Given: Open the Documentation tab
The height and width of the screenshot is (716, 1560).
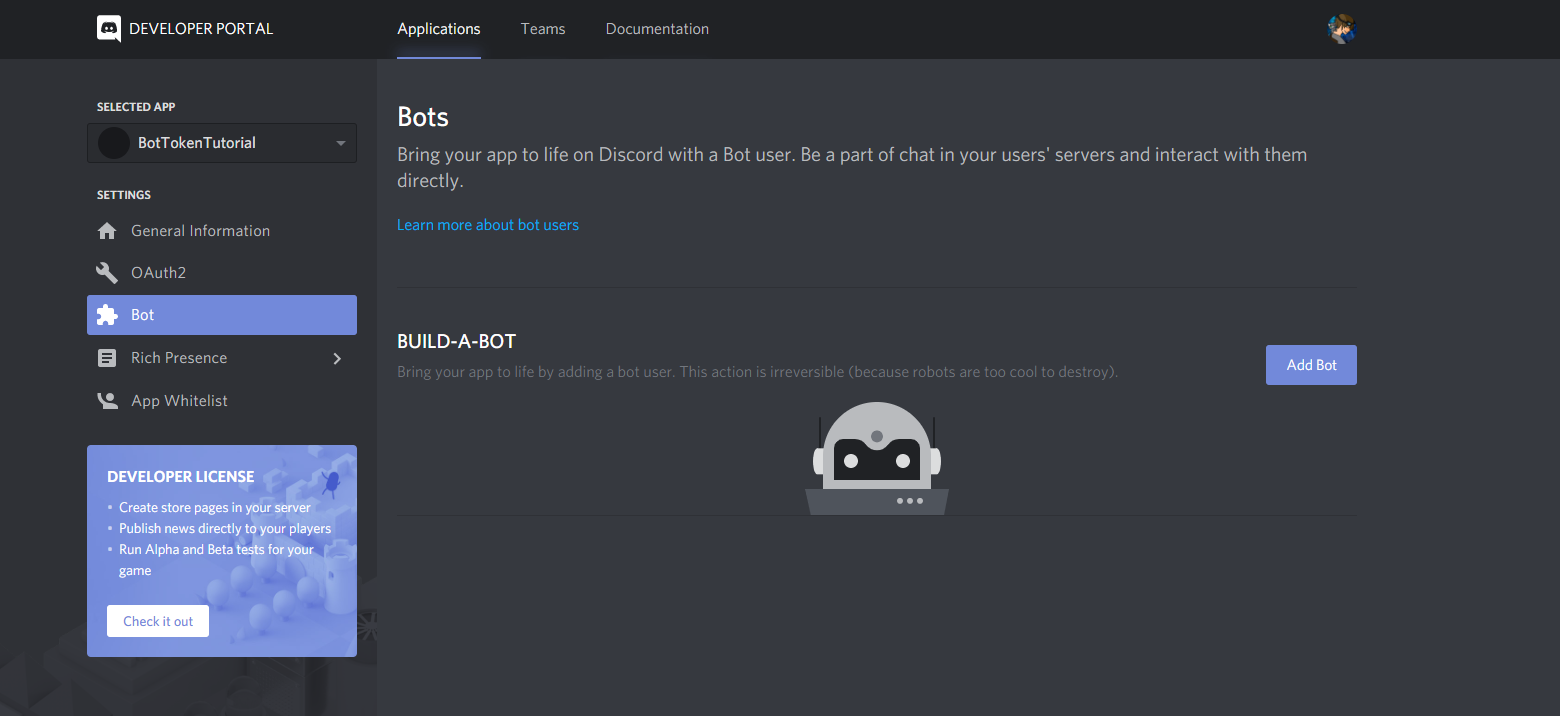Looking at the screenshot, I should (657, 29).
